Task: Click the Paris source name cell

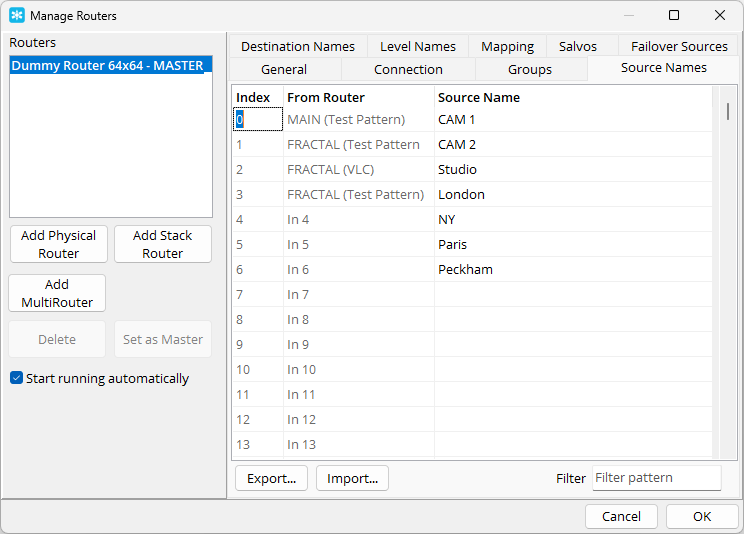Action: pos(573,244)
